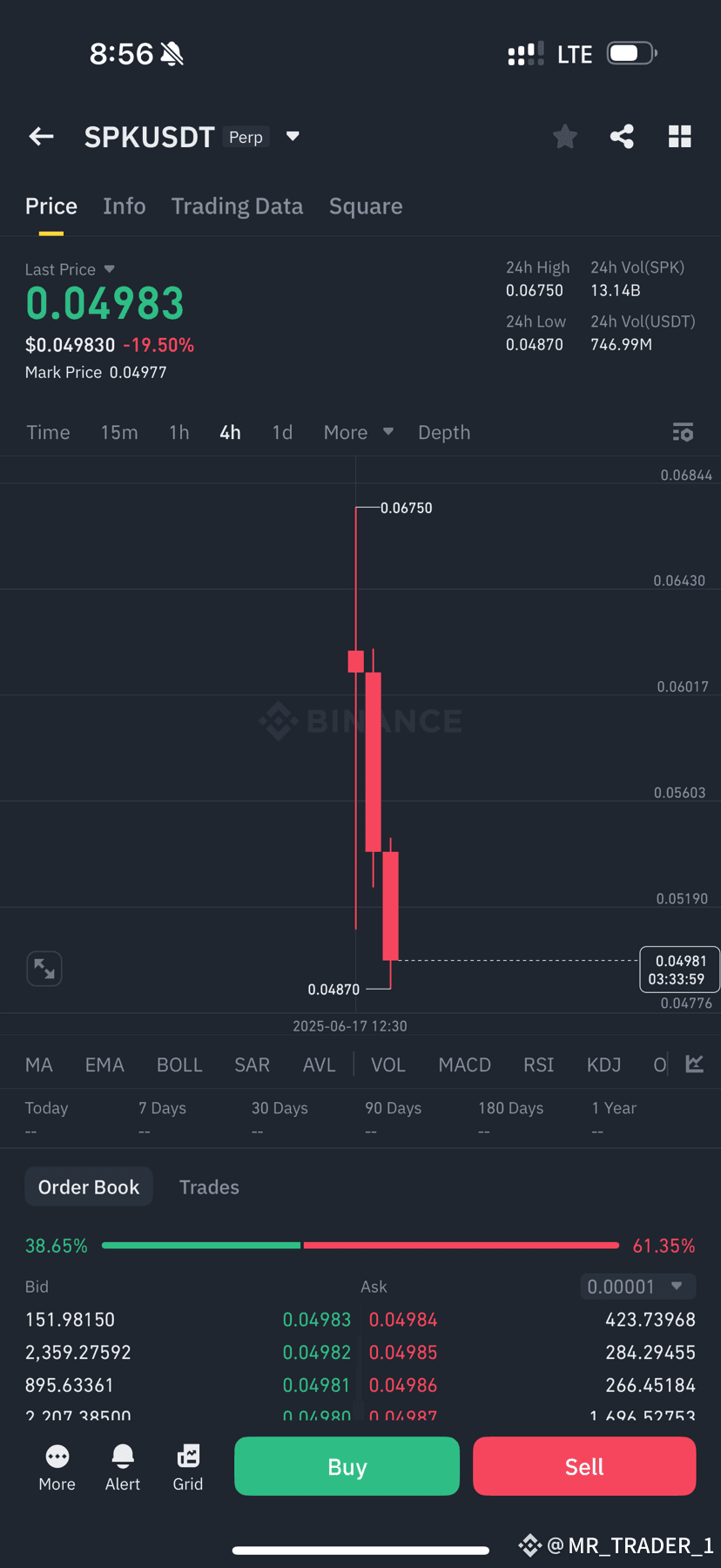Viewport: 721px width, 1568px height.
Task: Tap the buy-sell ratio bar showing 38.65%
Action: pyautogui.click(x=200, y=1245)
